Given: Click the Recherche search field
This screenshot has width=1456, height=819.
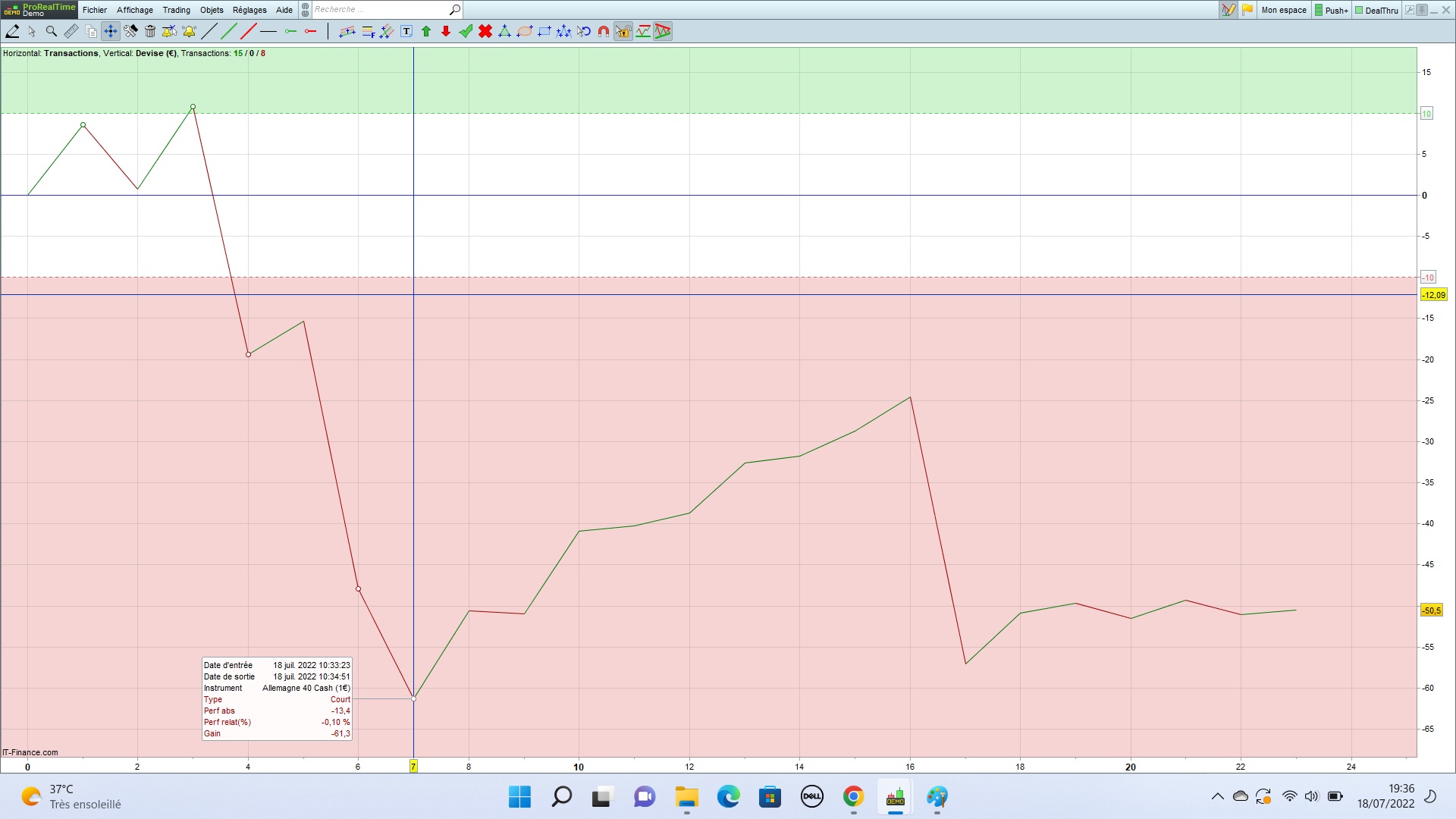Looking at the screenshot, I should pyautogui.click(x=379, y=10).
